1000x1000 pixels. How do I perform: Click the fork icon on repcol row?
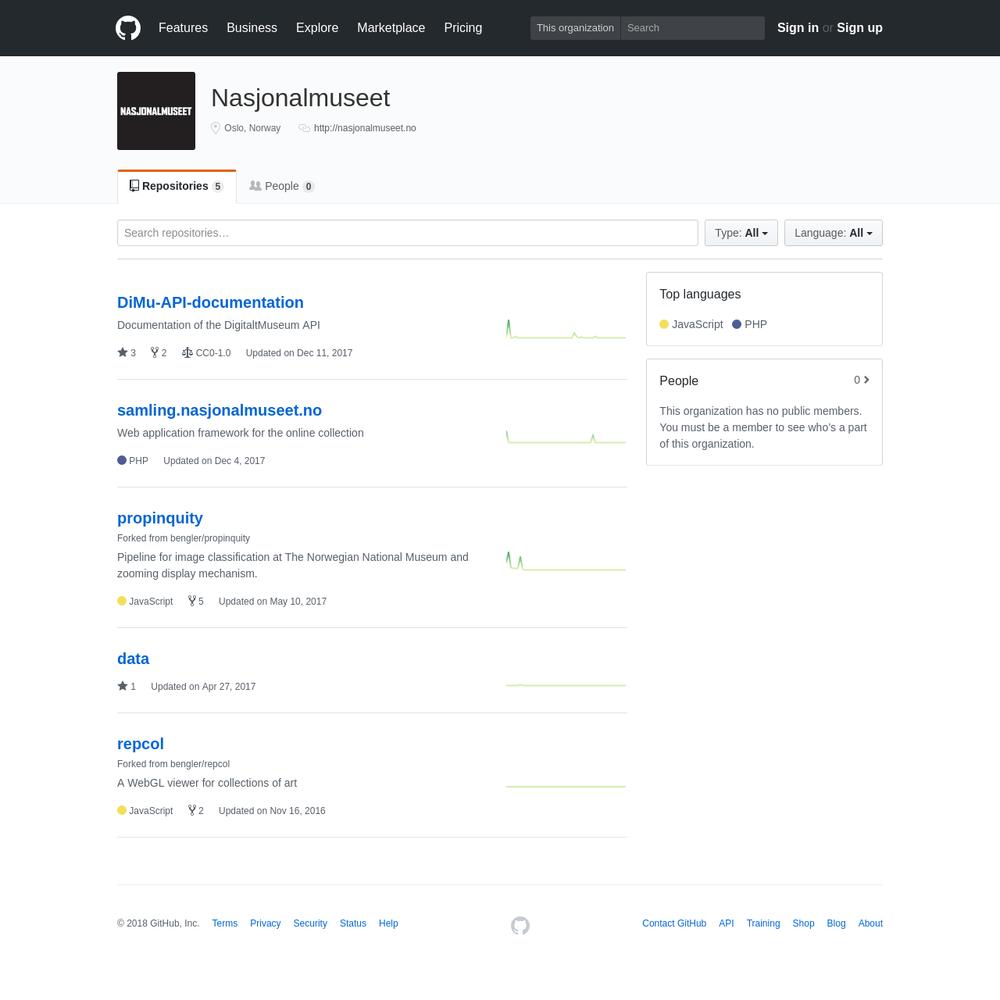coord(191,810)
